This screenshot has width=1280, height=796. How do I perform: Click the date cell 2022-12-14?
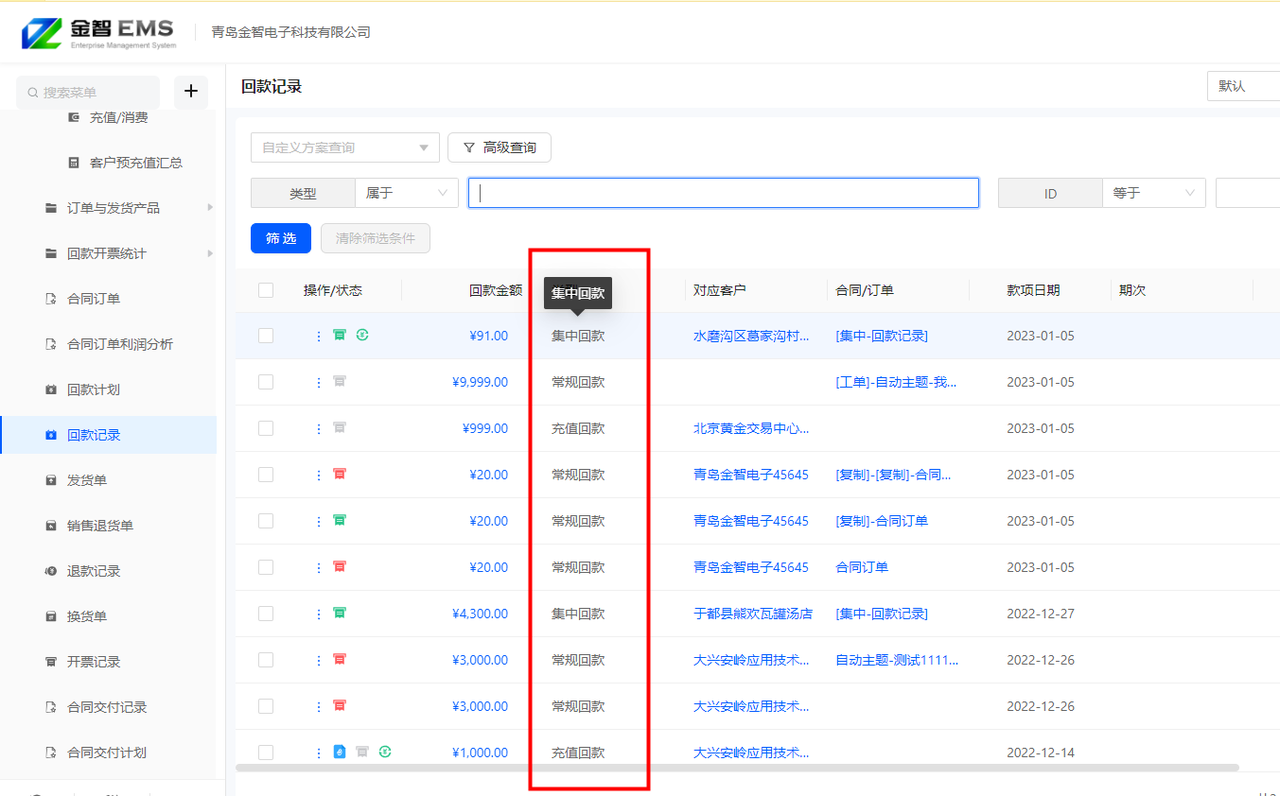(x=1040, y=752)
